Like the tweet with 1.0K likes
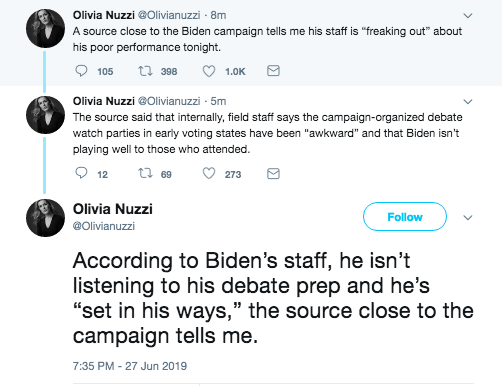This screenshot has width=502, height=386. click(x=209, y=71)
